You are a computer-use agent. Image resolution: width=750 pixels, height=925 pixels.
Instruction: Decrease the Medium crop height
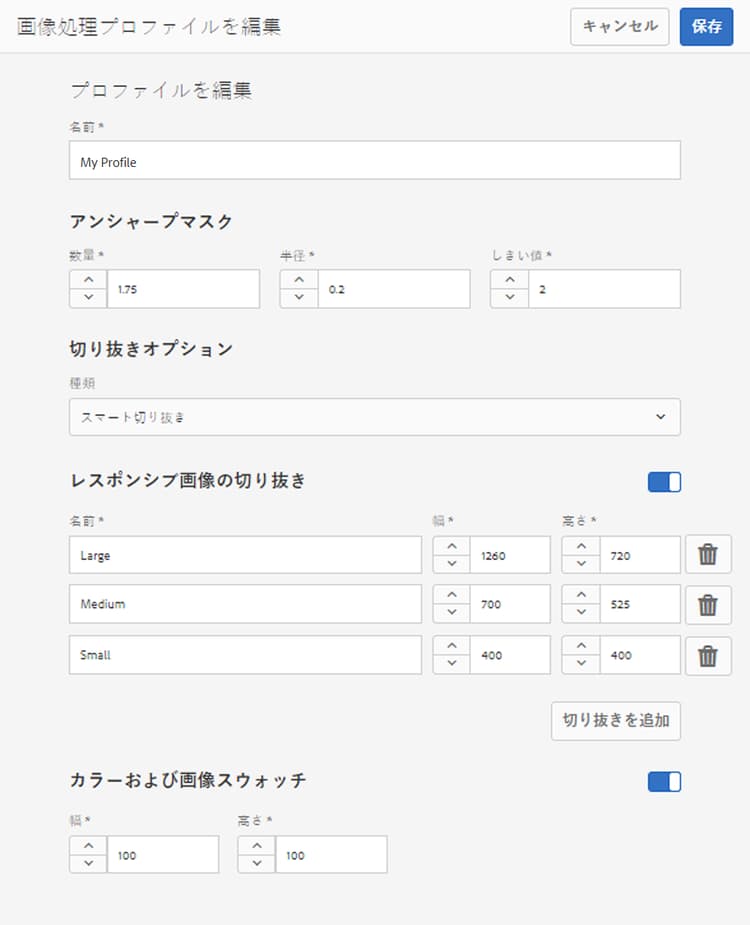[582, 614]
